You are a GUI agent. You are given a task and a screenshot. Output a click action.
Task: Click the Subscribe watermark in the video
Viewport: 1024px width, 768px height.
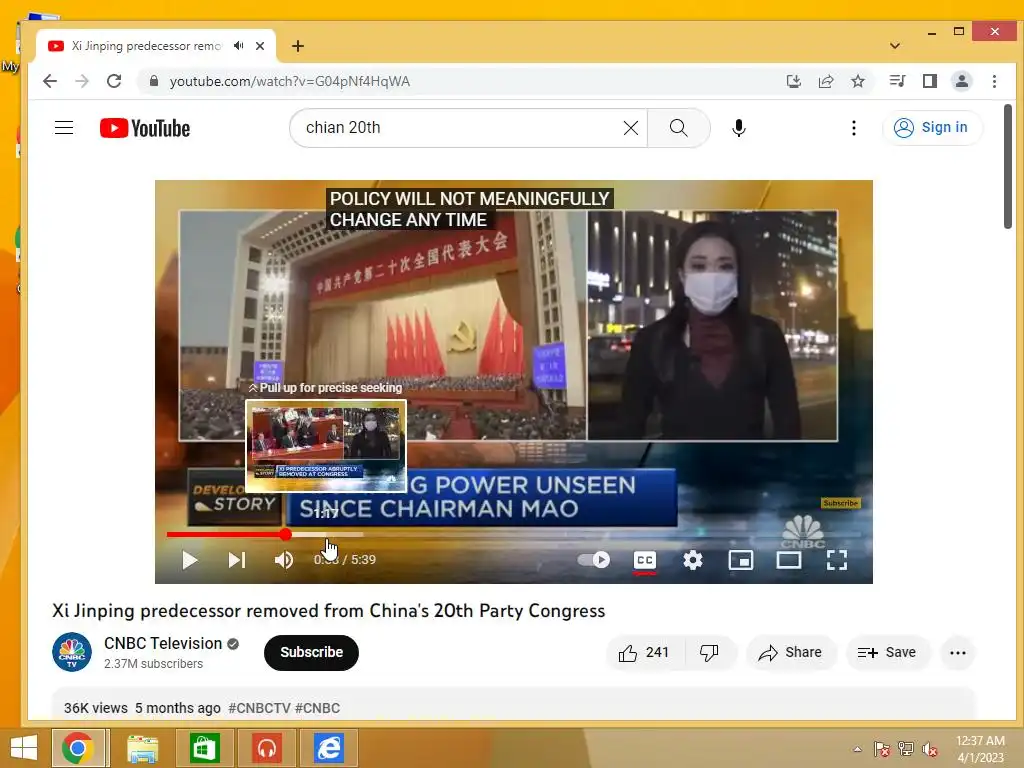pos(840,503)
